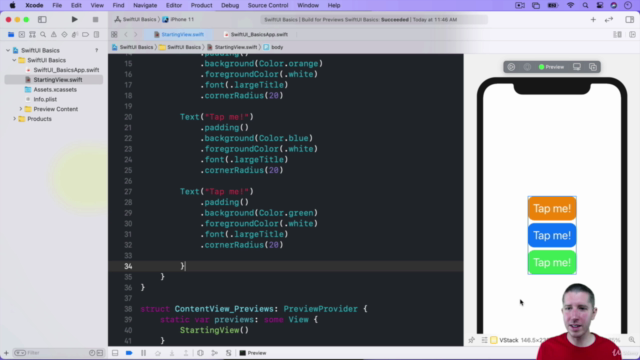Tap the blue Tap me! button in the preview
The width and height of the screenshot is (640, 360).
point(552,236)
